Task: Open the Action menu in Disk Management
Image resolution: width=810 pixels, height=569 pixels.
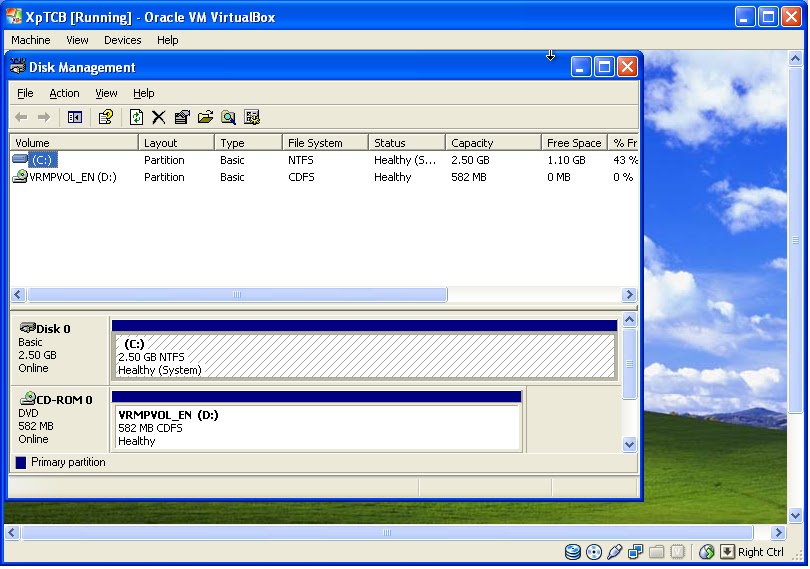Action: pos(64,94)
